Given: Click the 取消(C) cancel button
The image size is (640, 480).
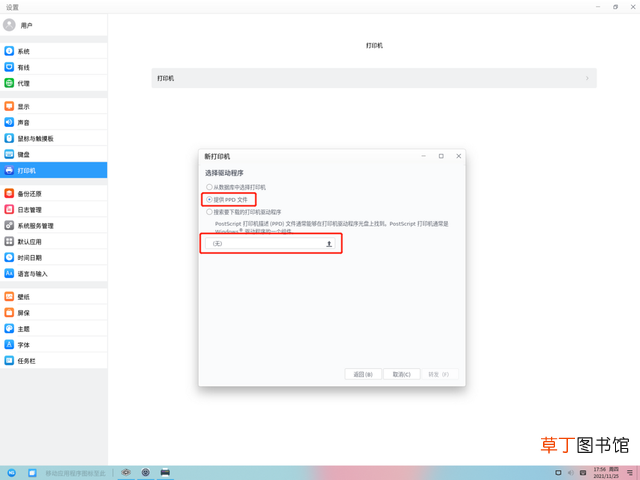Looking at the screenshot, I should [x=402, y=374].
